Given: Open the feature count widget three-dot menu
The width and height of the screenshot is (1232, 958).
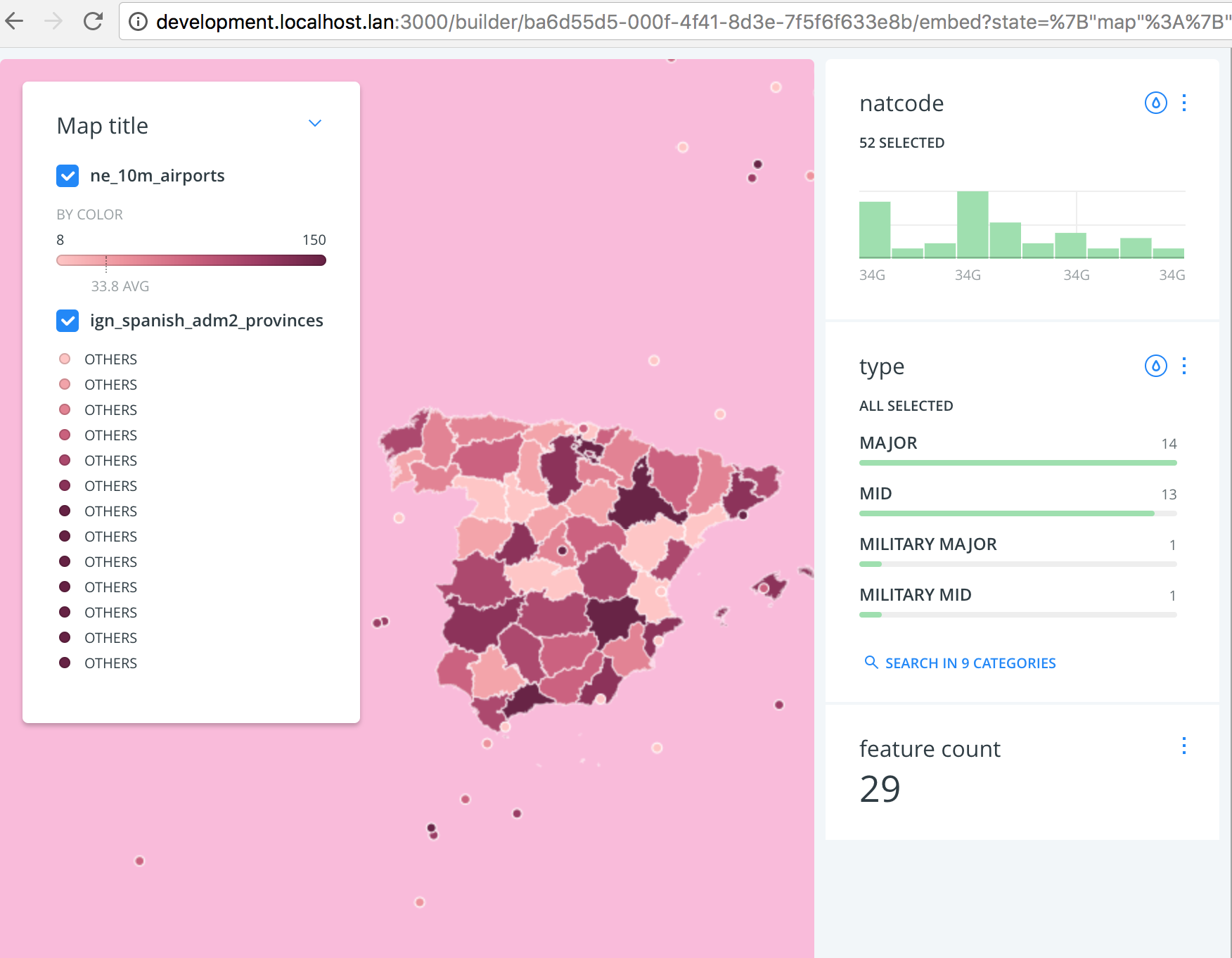Looking at the screenshot, I should (1184, 746).
